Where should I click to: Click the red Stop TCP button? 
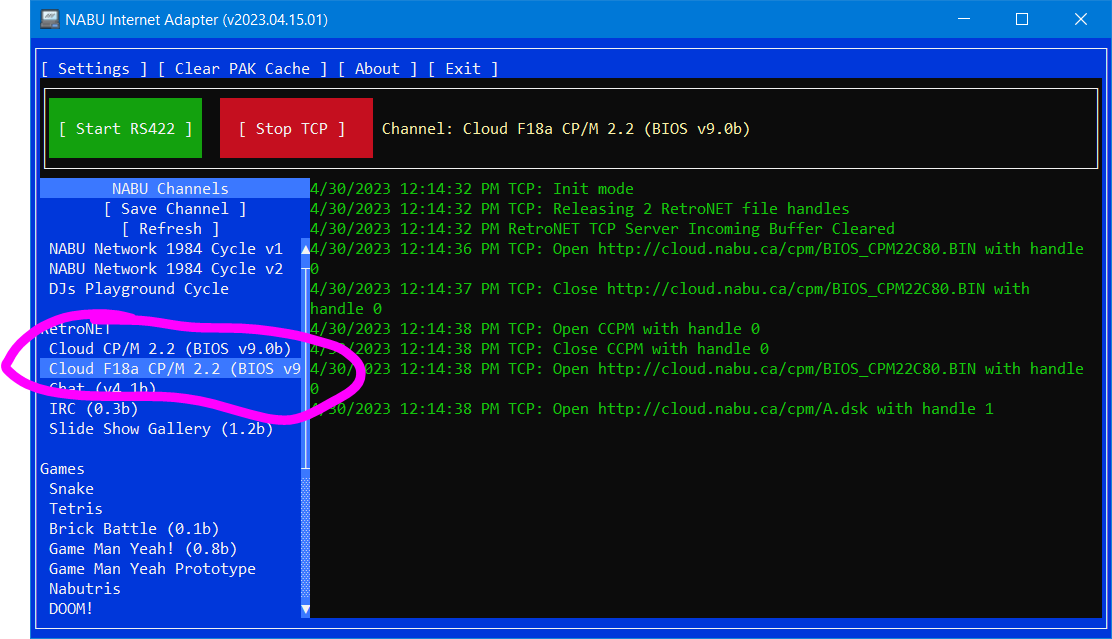(296, 128)
